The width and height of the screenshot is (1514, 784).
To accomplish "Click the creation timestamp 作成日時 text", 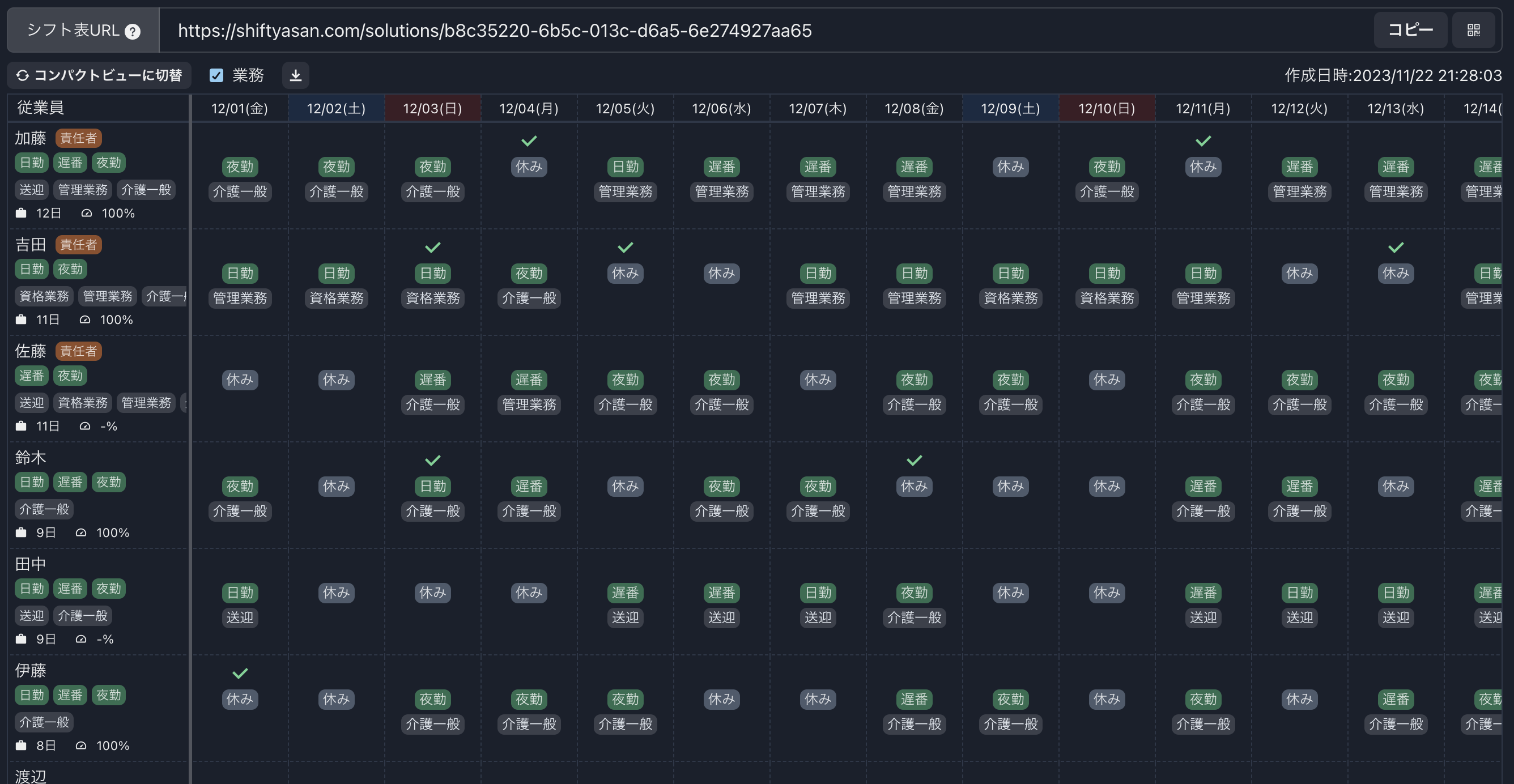I will tap(1393, 75).
